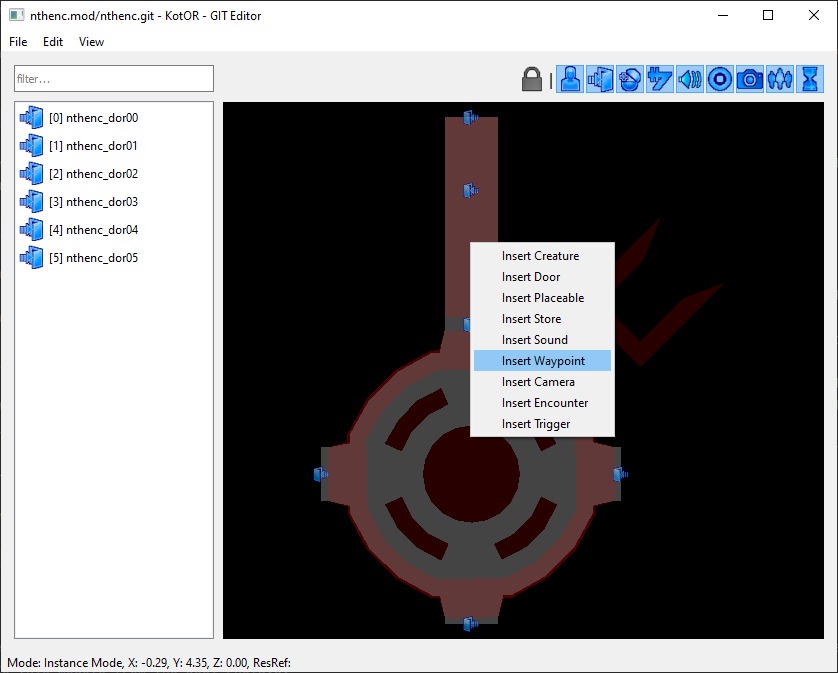Choose Insert Door from context menu
Viewport: 838px width, 673px height.
point(542,277)
